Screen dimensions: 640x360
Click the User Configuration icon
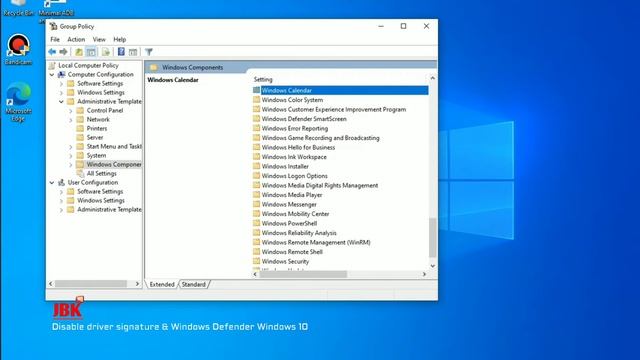(61, 182)
